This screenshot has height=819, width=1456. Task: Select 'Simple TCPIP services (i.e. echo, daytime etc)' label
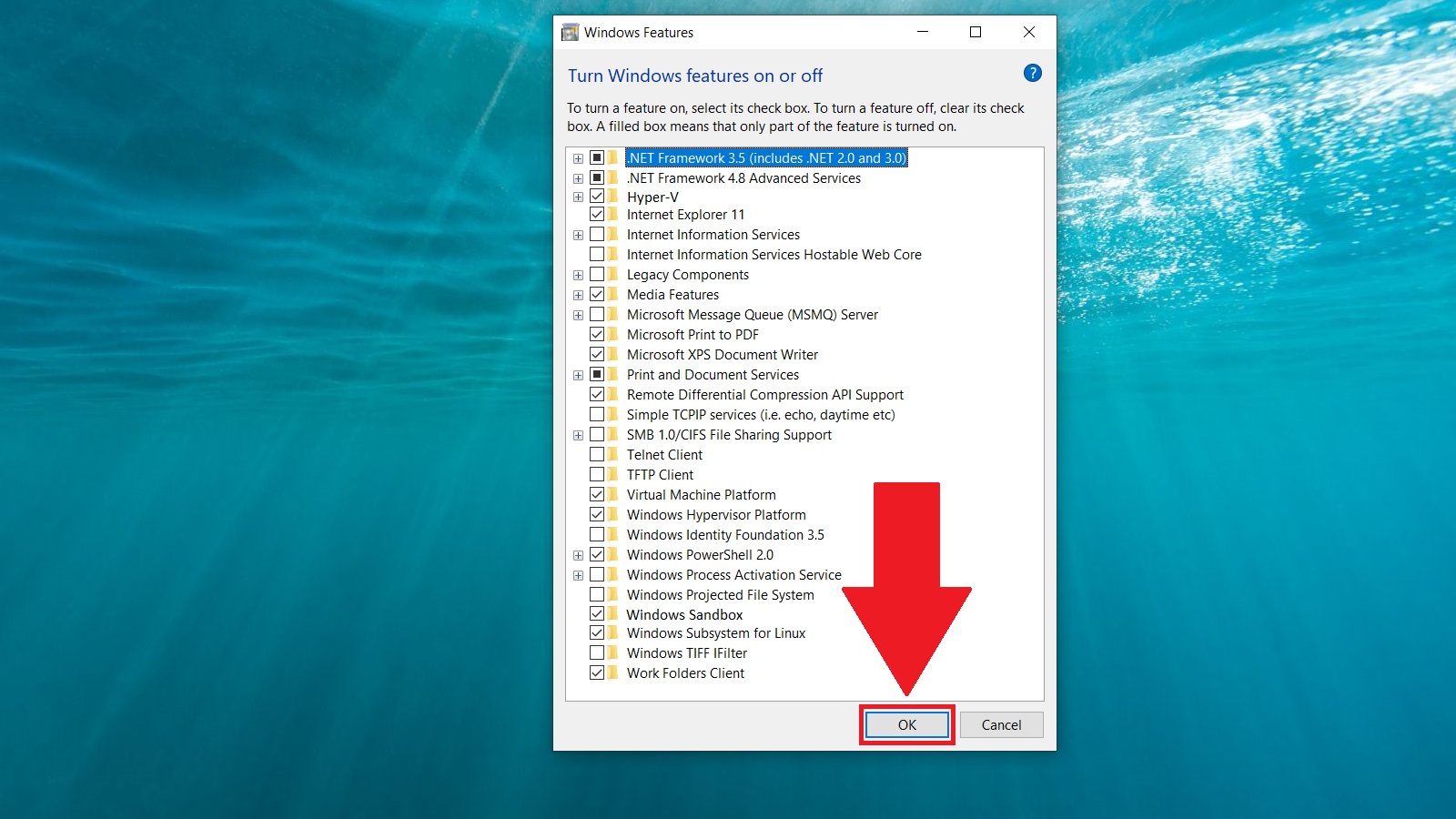(x=761, y=414)
